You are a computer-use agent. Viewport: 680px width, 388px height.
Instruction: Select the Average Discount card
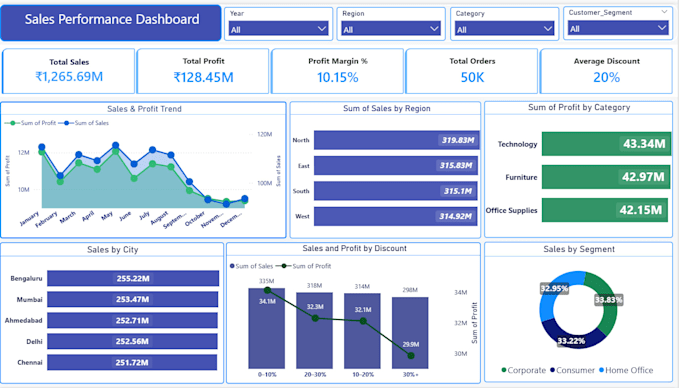[606, 71]
